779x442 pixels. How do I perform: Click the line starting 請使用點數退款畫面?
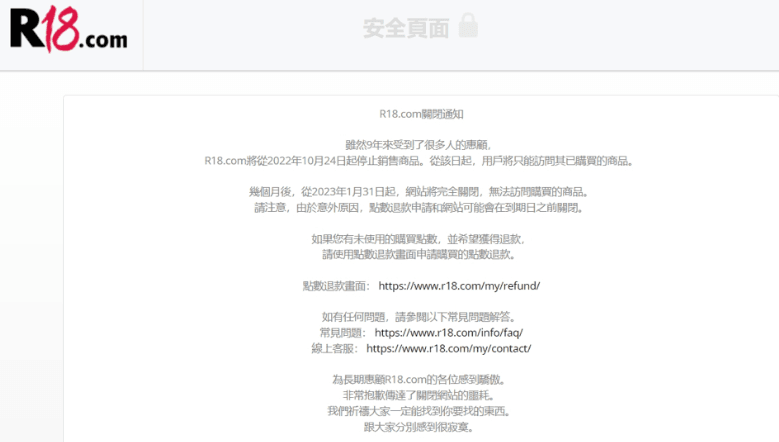pyautogui.click(x=419, y=254)
